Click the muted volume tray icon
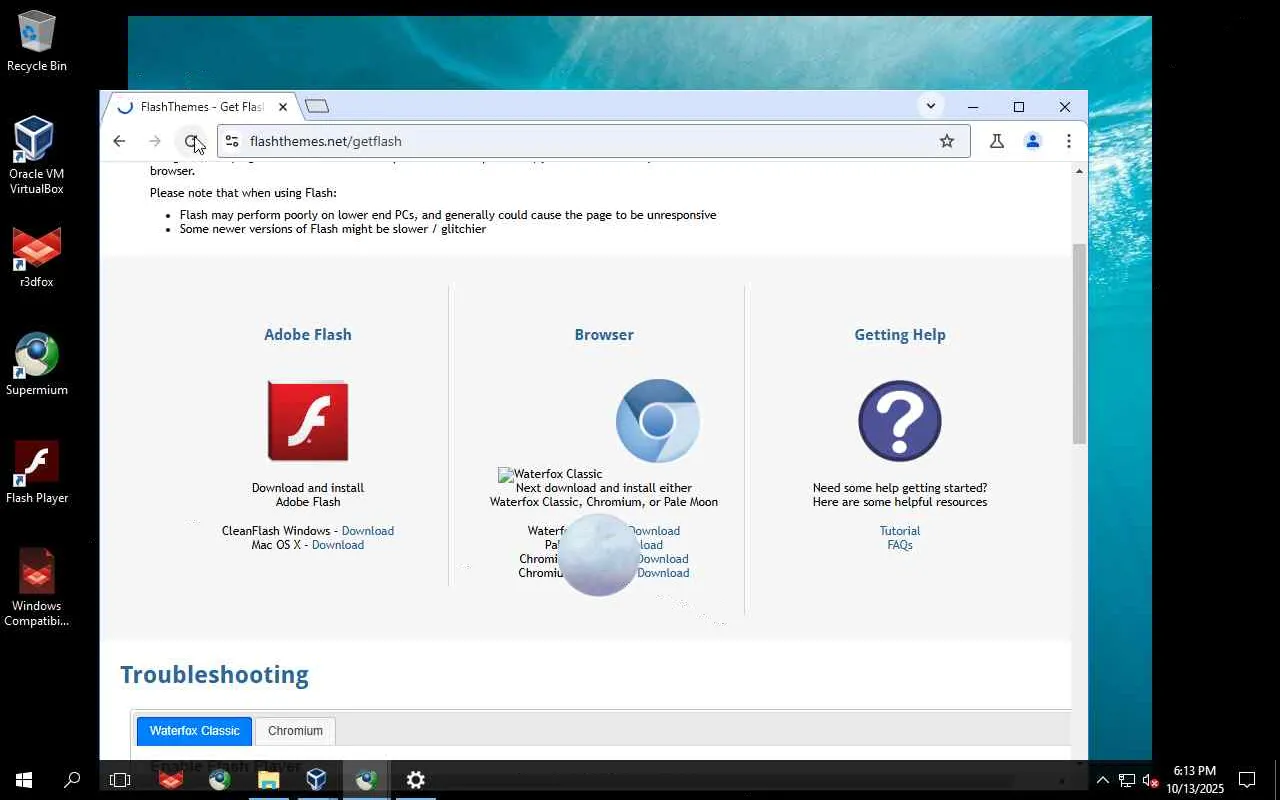 coord(1151,780)
